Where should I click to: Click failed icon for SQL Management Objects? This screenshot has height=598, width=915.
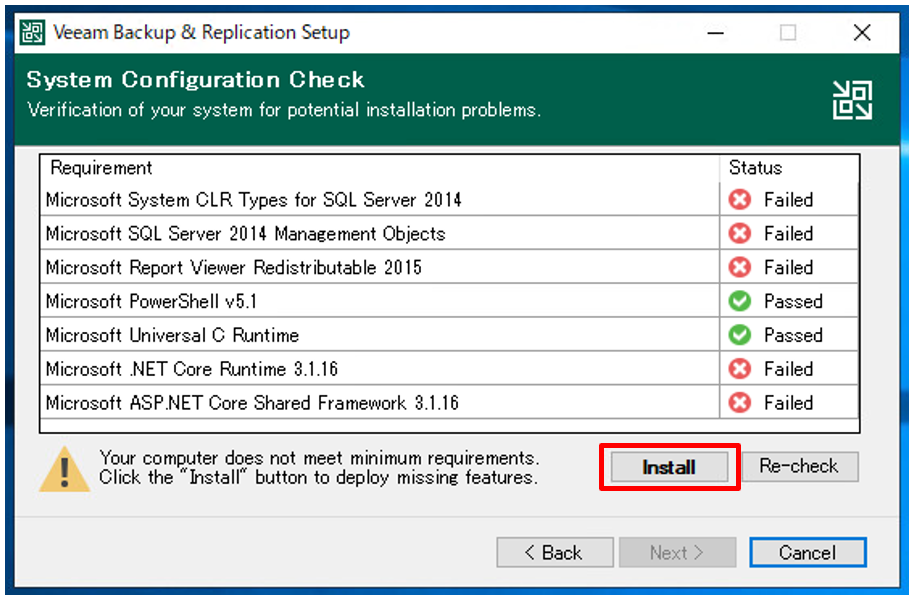(739, 233)
